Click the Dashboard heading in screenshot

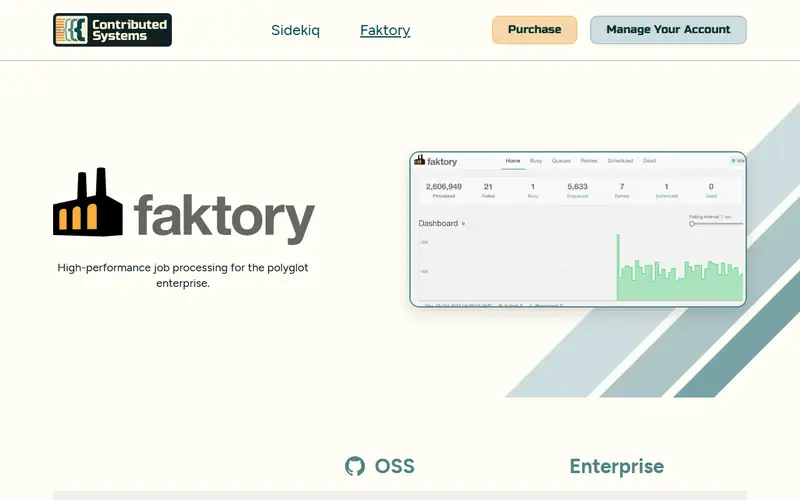pos(438,223)
